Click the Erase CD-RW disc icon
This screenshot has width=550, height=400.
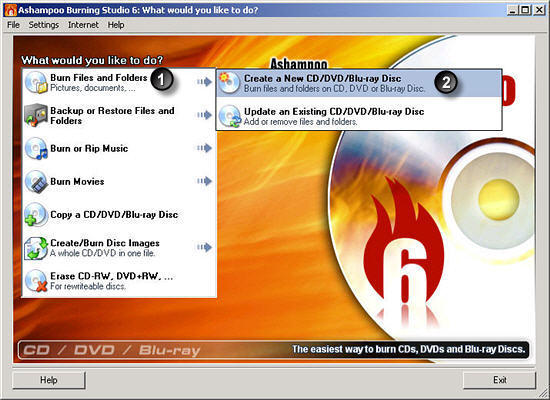(x=36, y=281)
